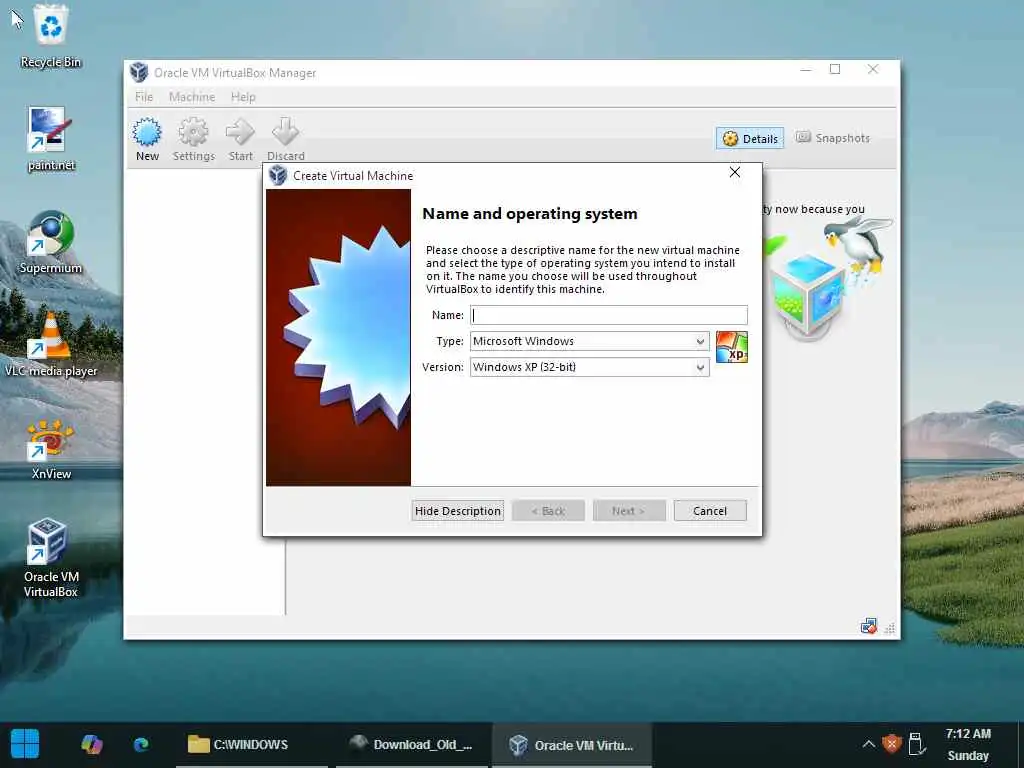Select the paint.net desktop shortcut
This screenshot has height=768, width=1024.
[50, 139]
